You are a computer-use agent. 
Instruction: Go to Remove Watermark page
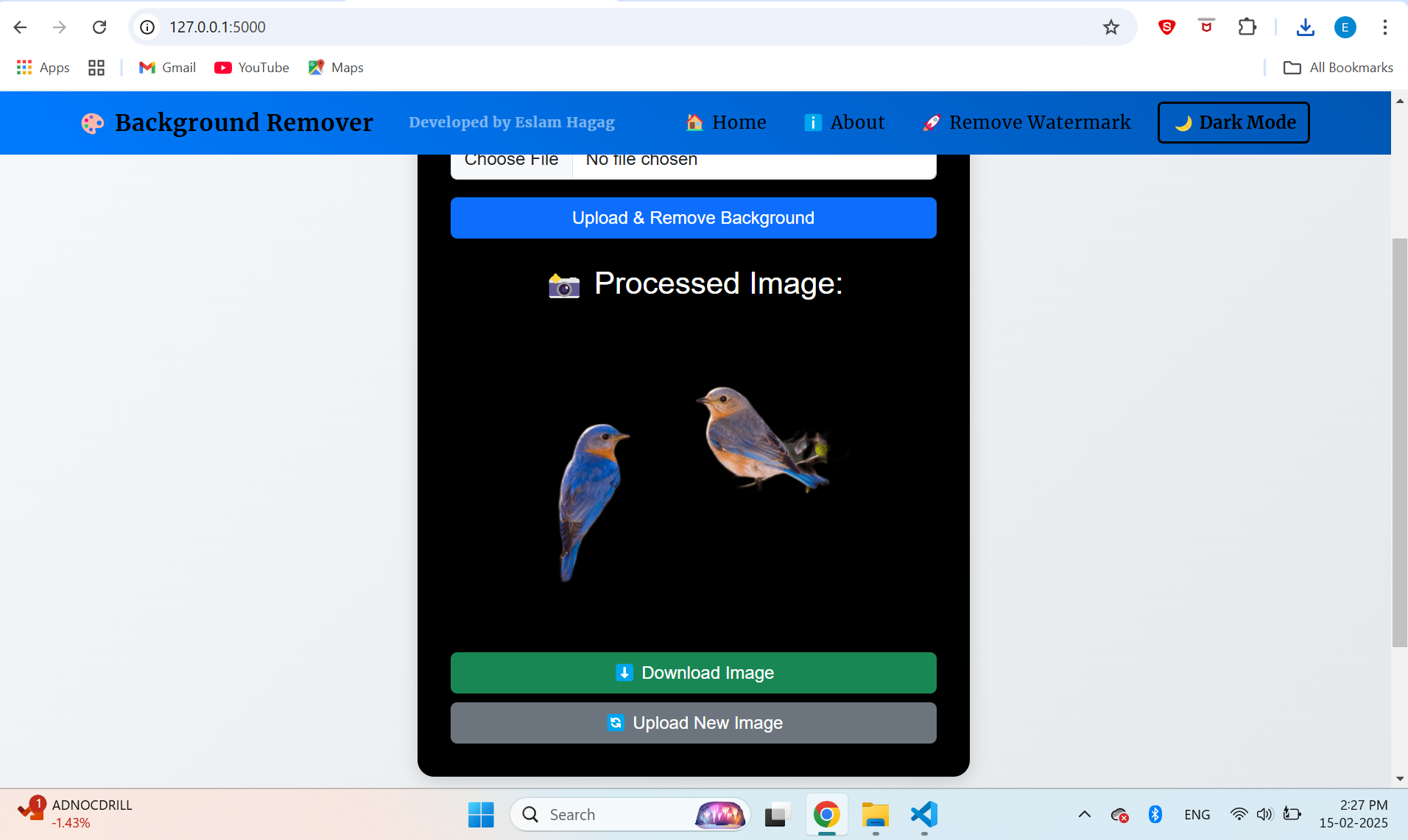1027,122
